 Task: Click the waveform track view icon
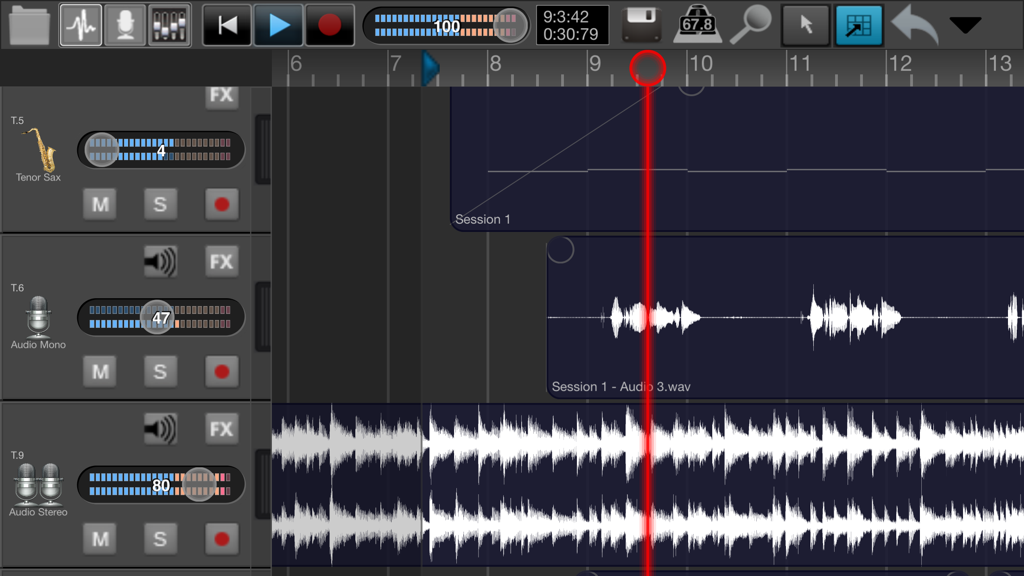coord(80,24)
